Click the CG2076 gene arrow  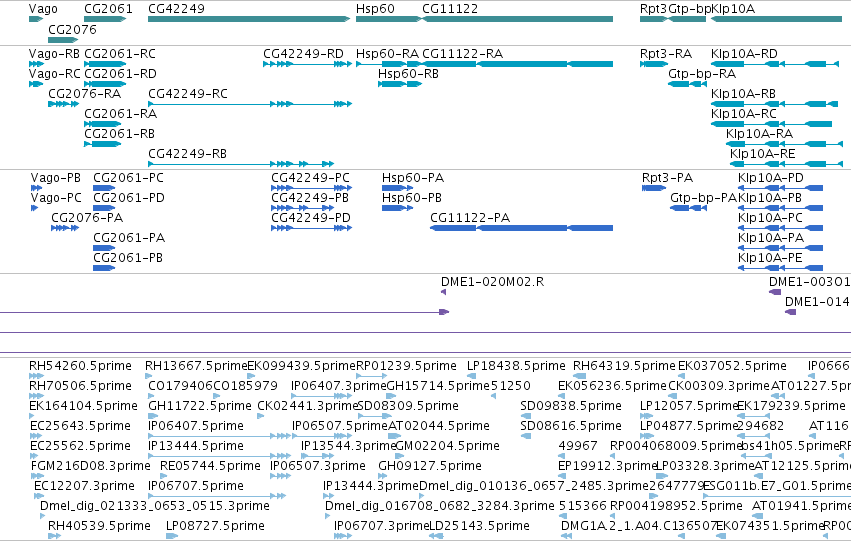pos(63,40)
